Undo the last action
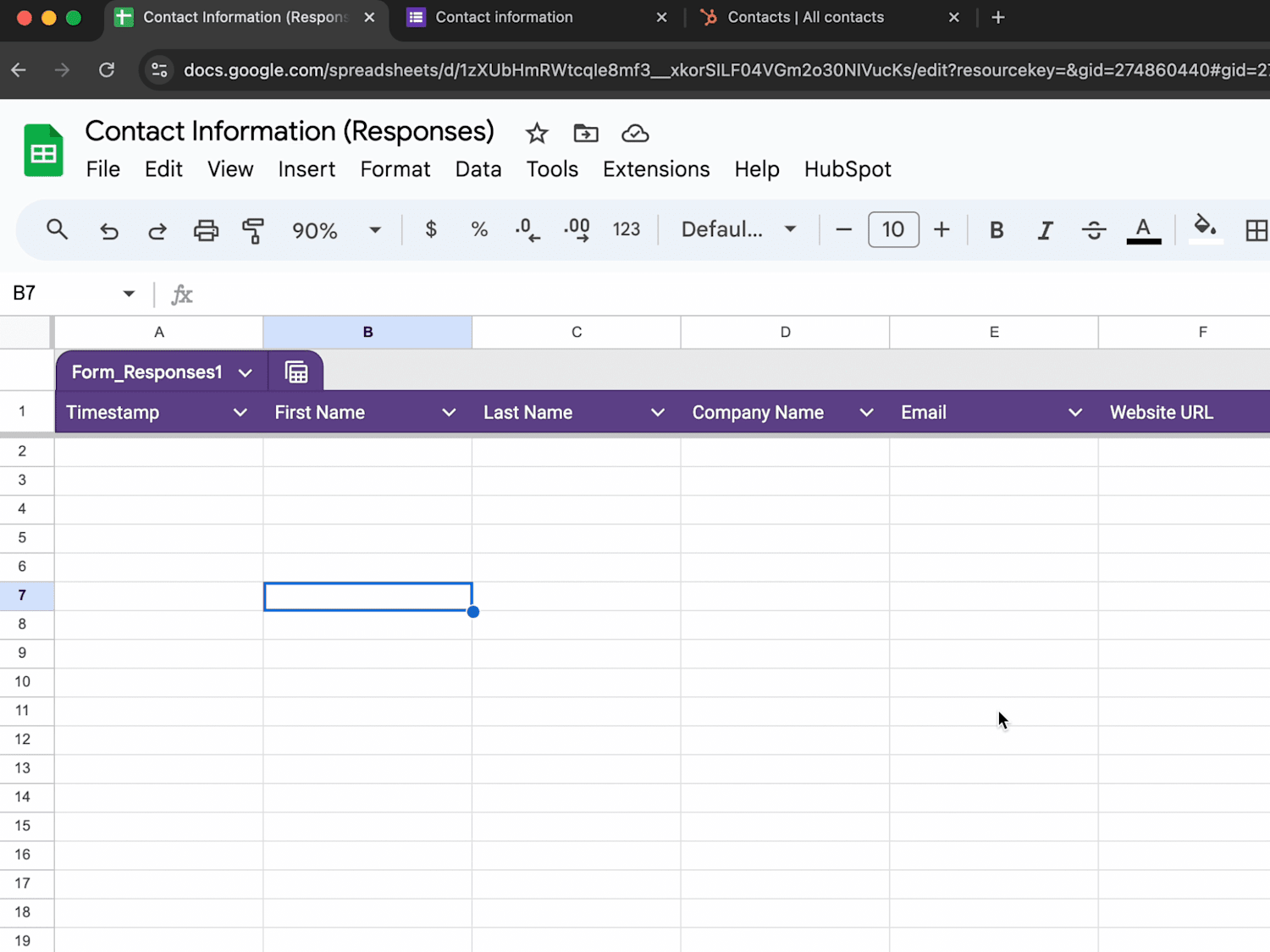Viewport: 1270px width, 952px height. [x=109, y=230]
